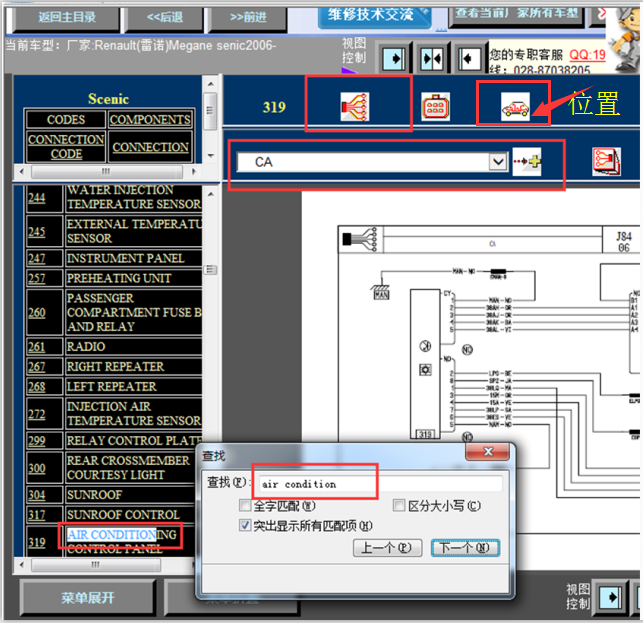Screen dimensions: 643x623
Task: Click right arrow of menu panel horizontal scrollbar
Action: [194, 171]
